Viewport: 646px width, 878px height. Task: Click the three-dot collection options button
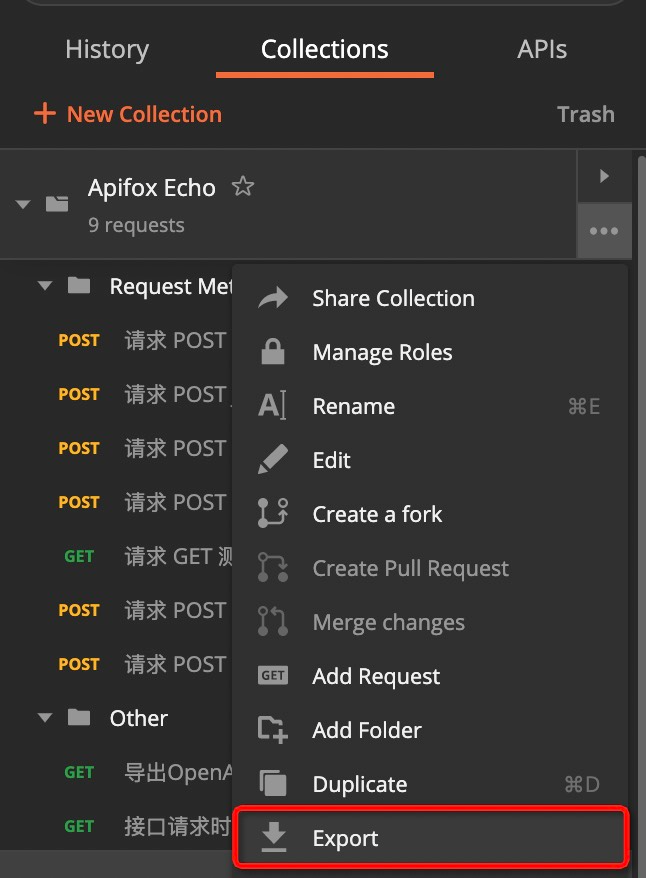[x=604, y=231]
